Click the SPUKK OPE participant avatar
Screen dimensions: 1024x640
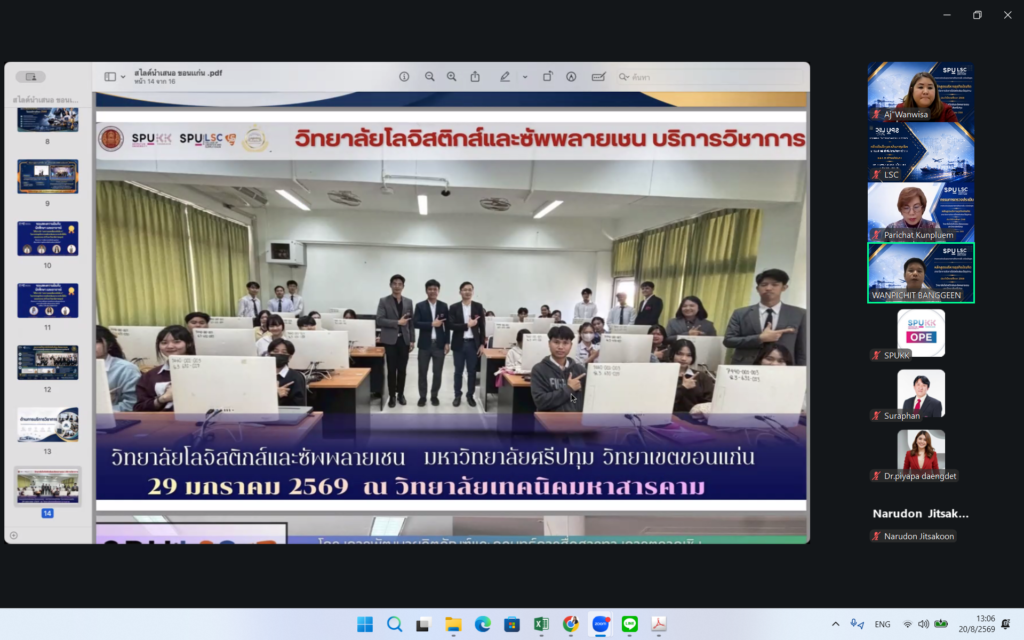coord(921,333)
